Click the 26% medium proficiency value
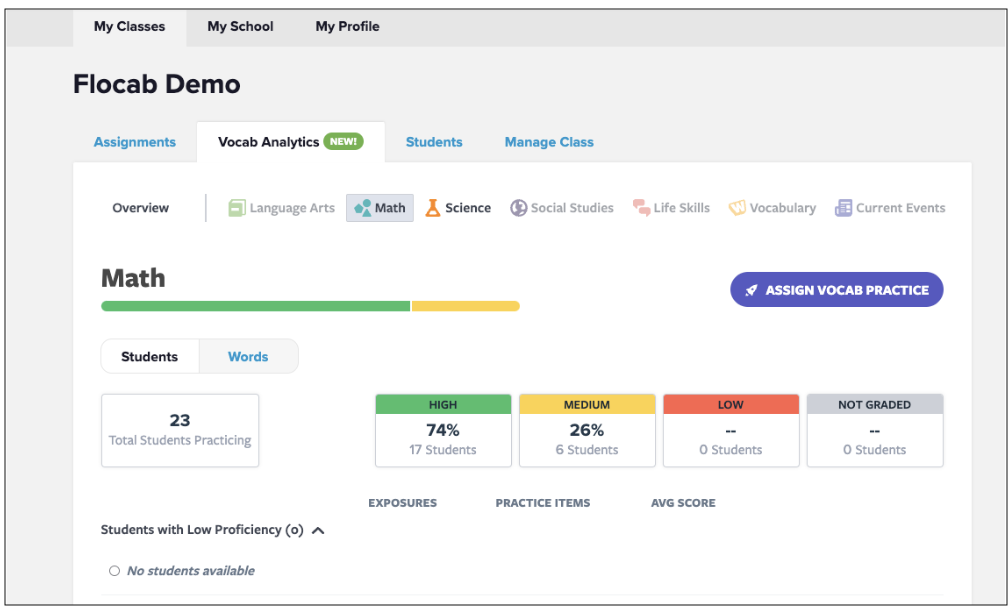The width and height of the screenshot is (1008, 614). click(587, 429)
